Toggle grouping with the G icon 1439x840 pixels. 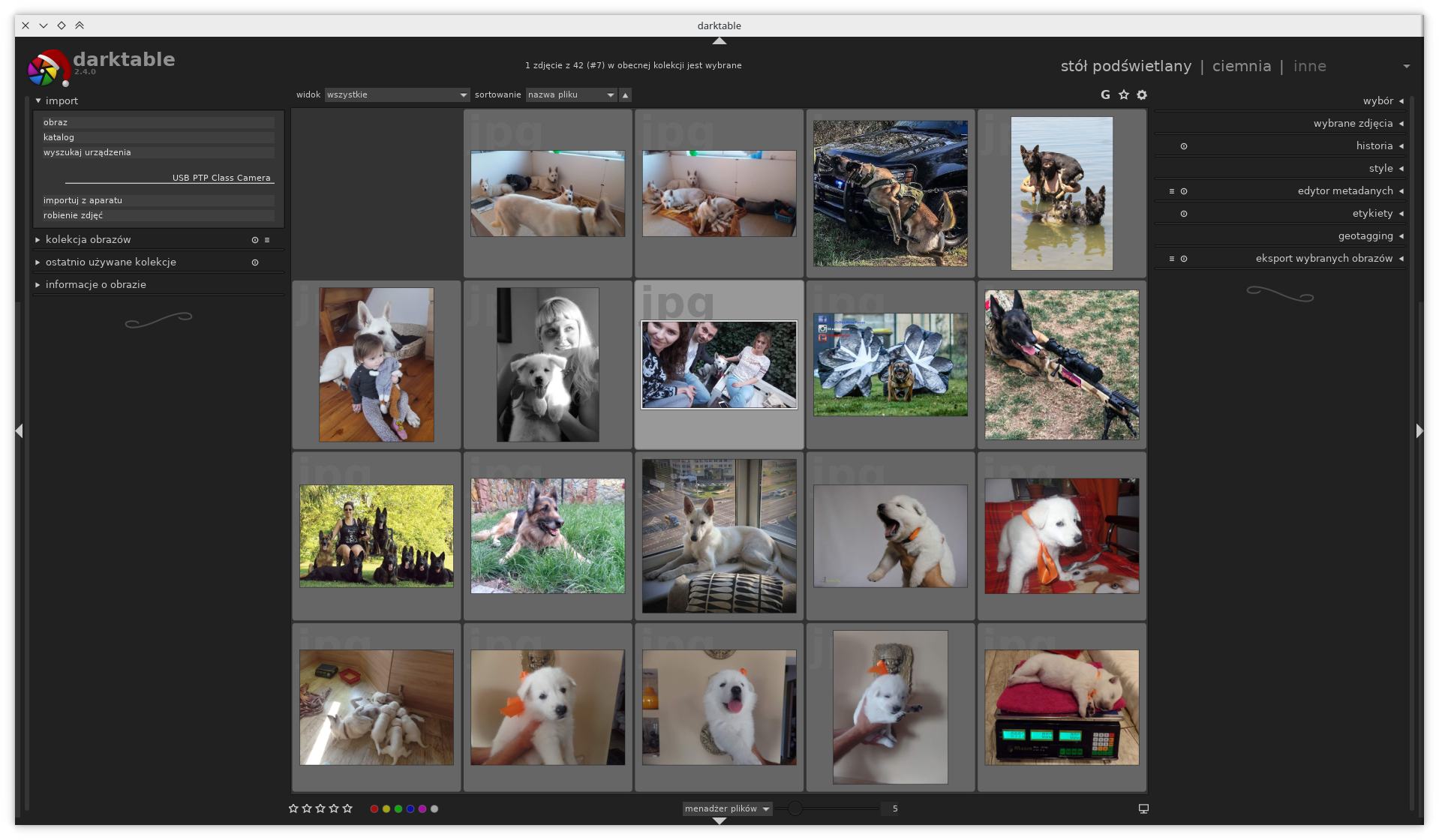[x=1105, y=94]
